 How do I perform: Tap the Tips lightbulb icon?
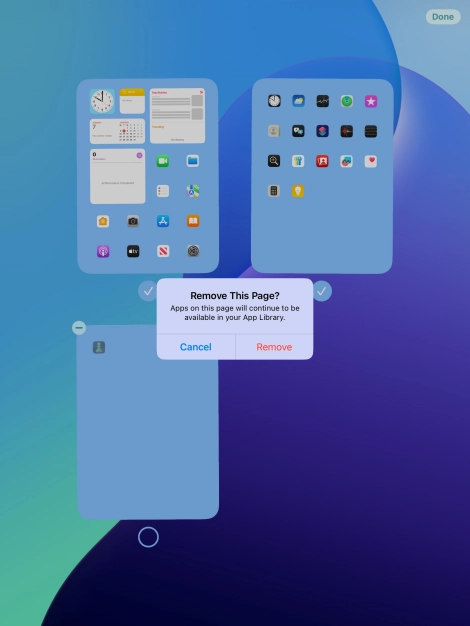298,191
